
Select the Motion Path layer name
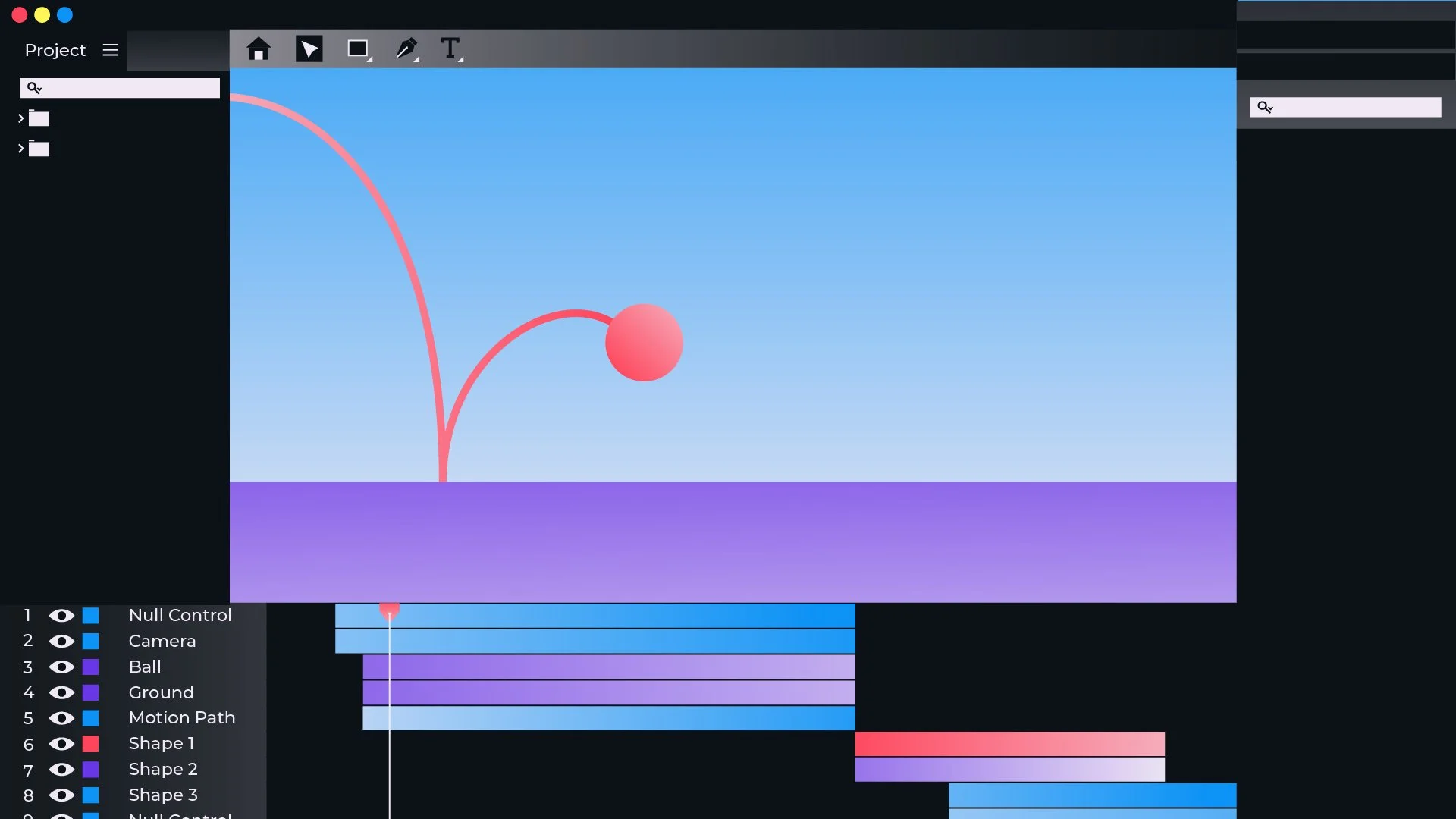point(182,717)
